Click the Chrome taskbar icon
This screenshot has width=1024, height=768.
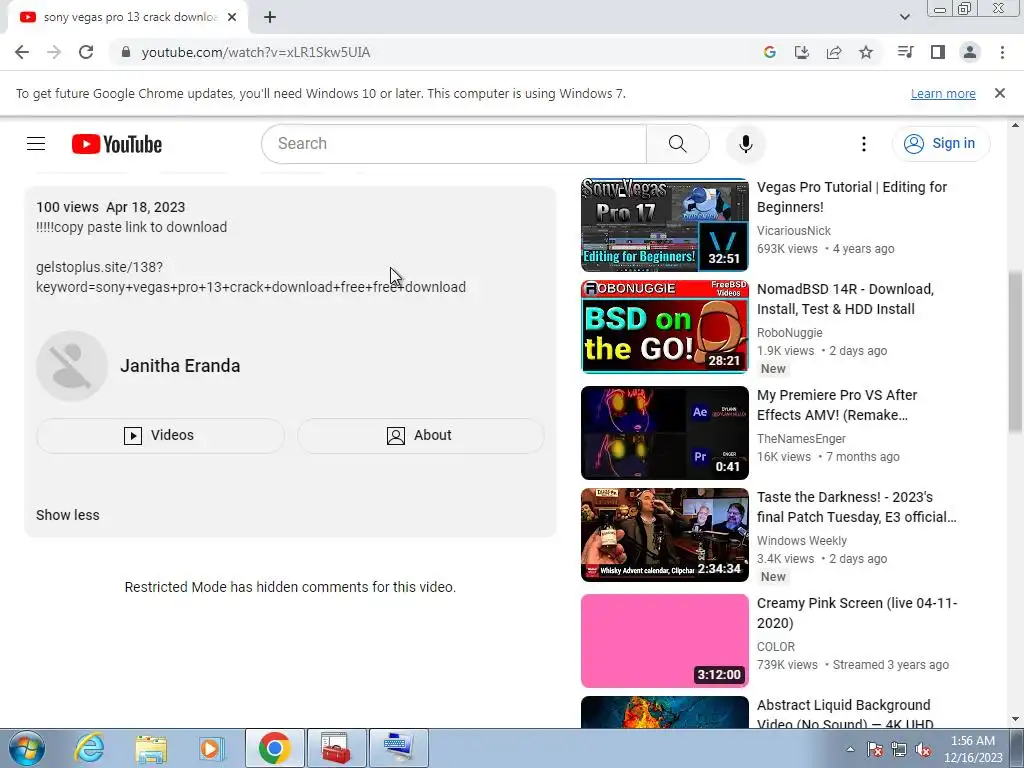click(274, 748)
